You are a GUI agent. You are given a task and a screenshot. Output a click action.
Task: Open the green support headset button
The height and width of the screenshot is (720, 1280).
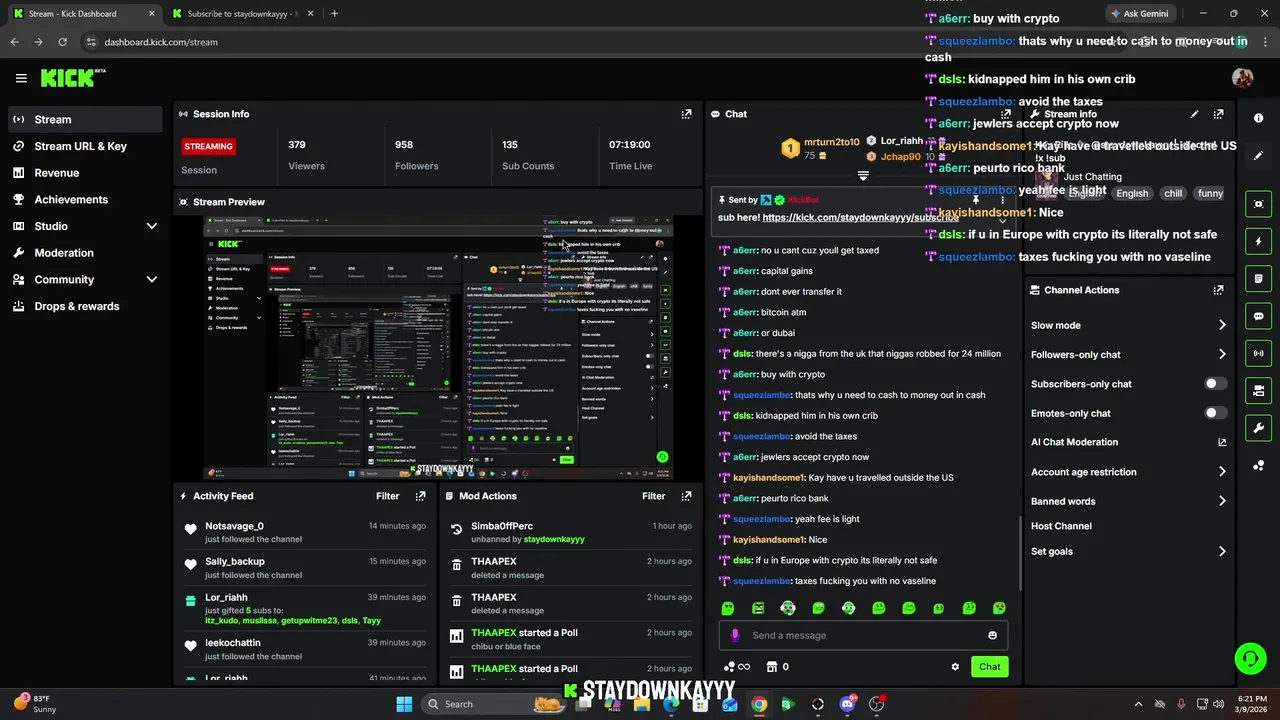1250,658
